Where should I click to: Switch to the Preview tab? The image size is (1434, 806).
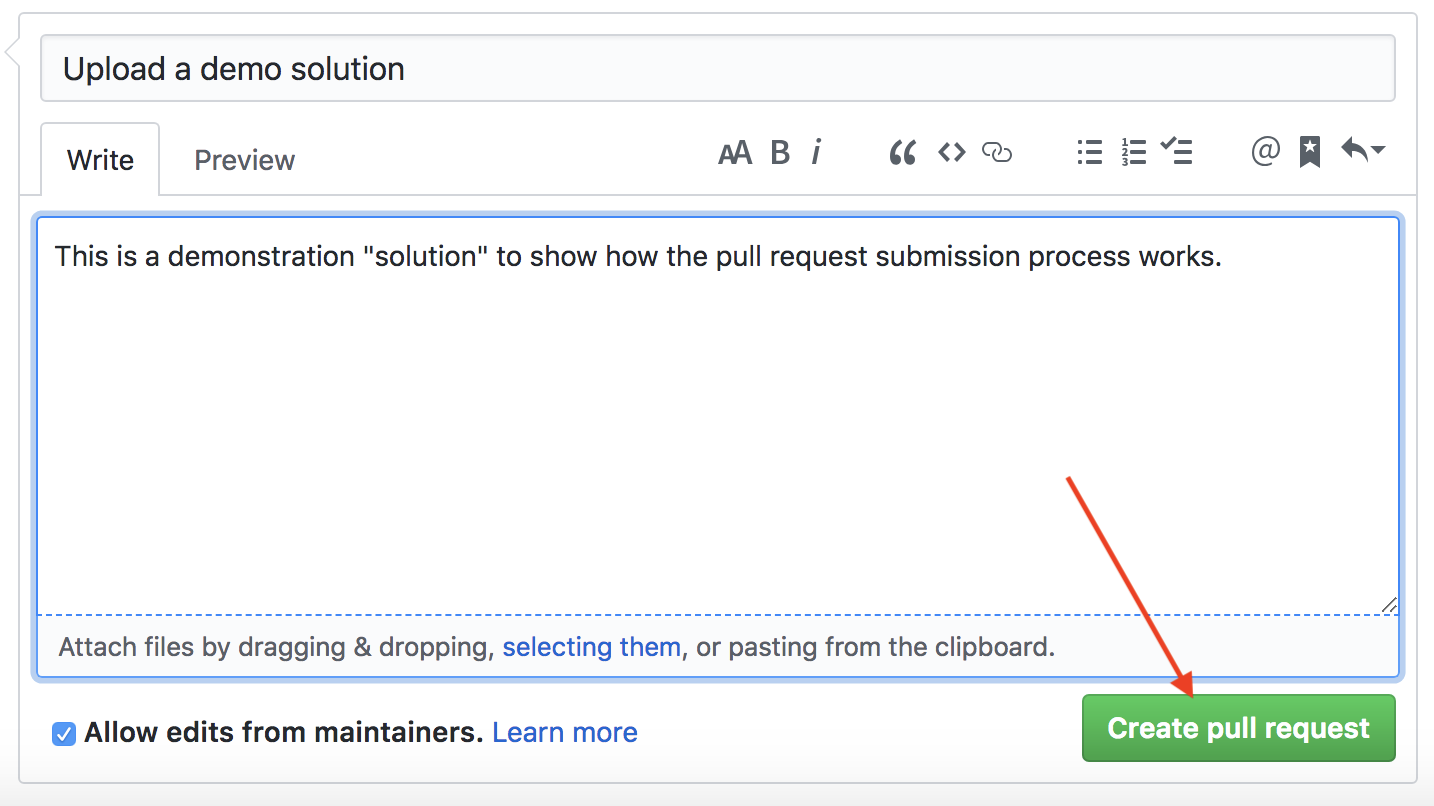(245, 160)
